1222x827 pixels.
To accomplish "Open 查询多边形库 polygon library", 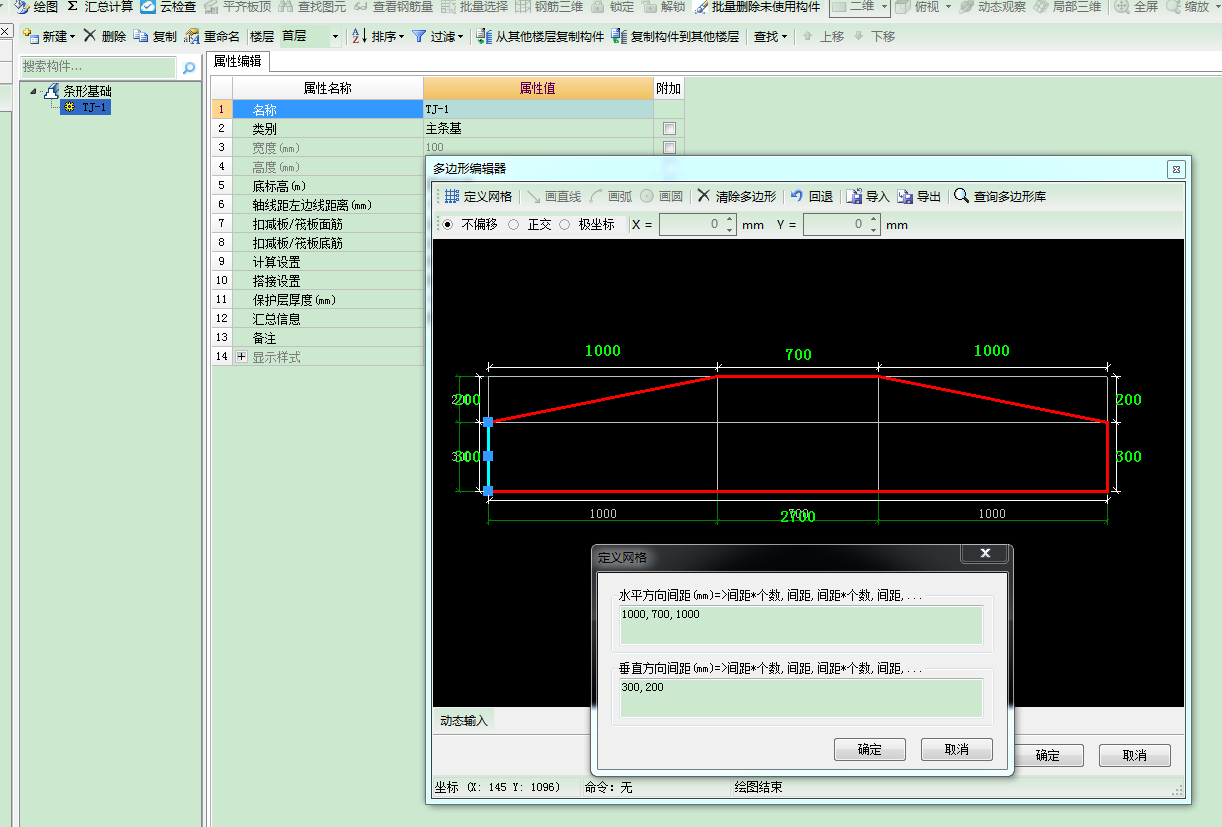I will point(1000,196).
